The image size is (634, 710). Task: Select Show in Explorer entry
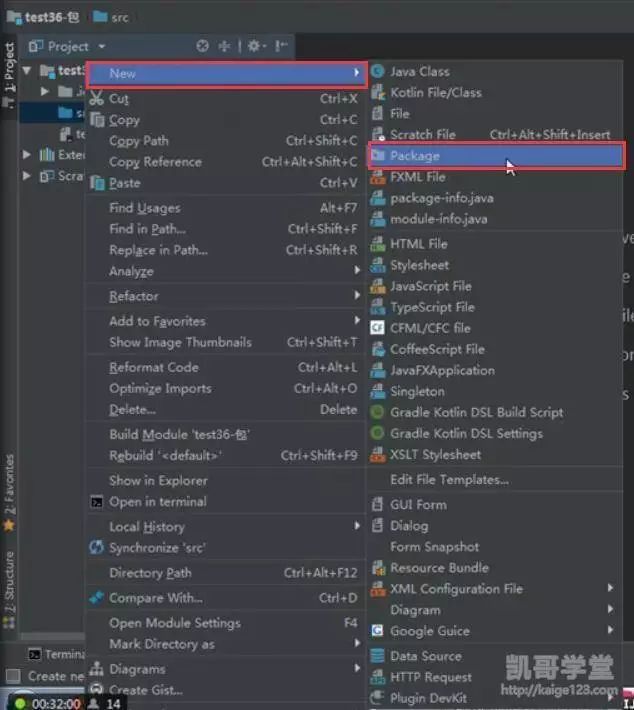[226, 480]
